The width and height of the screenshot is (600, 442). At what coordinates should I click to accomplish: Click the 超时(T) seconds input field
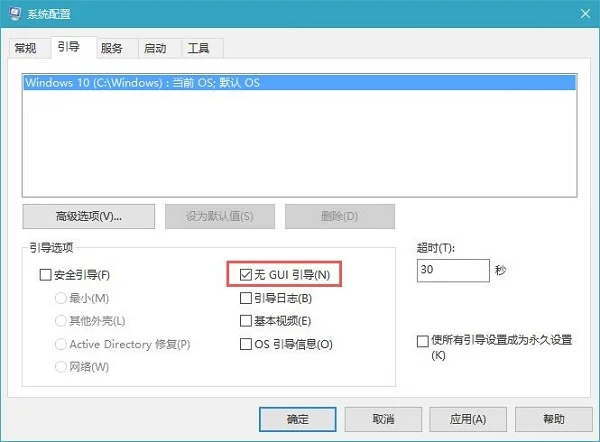click(453, 270)
